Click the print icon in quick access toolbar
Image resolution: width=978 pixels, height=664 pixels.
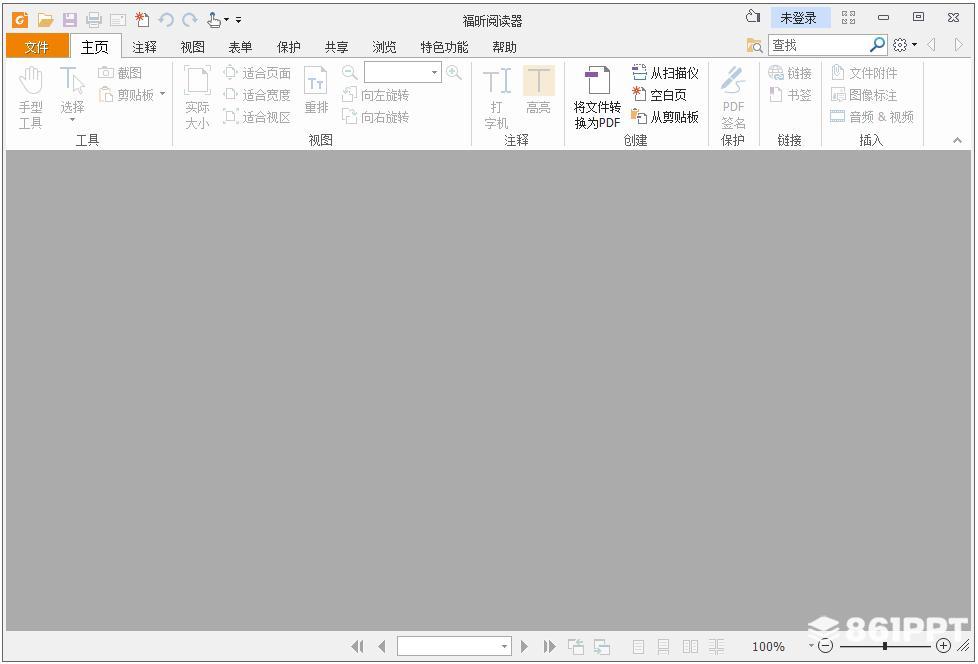coord(94,20)
